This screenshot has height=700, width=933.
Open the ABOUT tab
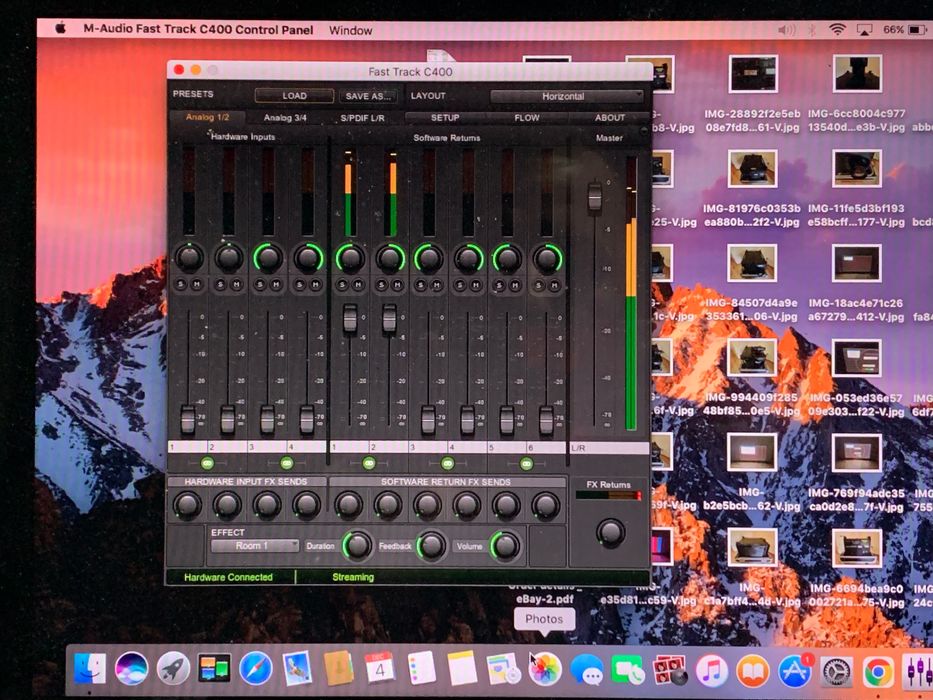pos(610,118)
